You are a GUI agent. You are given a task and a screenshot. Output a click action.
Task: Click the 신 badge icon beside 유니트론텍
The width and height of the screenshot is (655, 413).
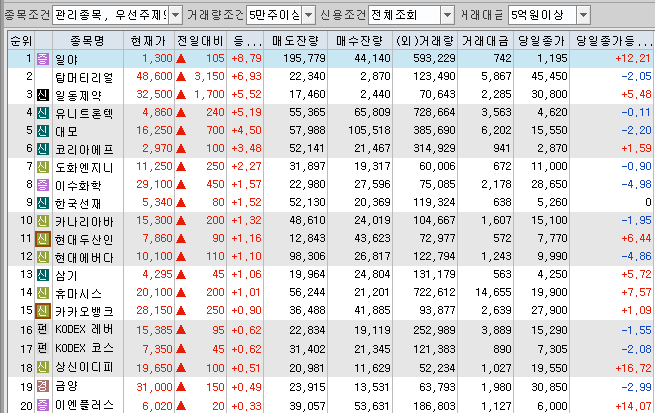point(43,113)
